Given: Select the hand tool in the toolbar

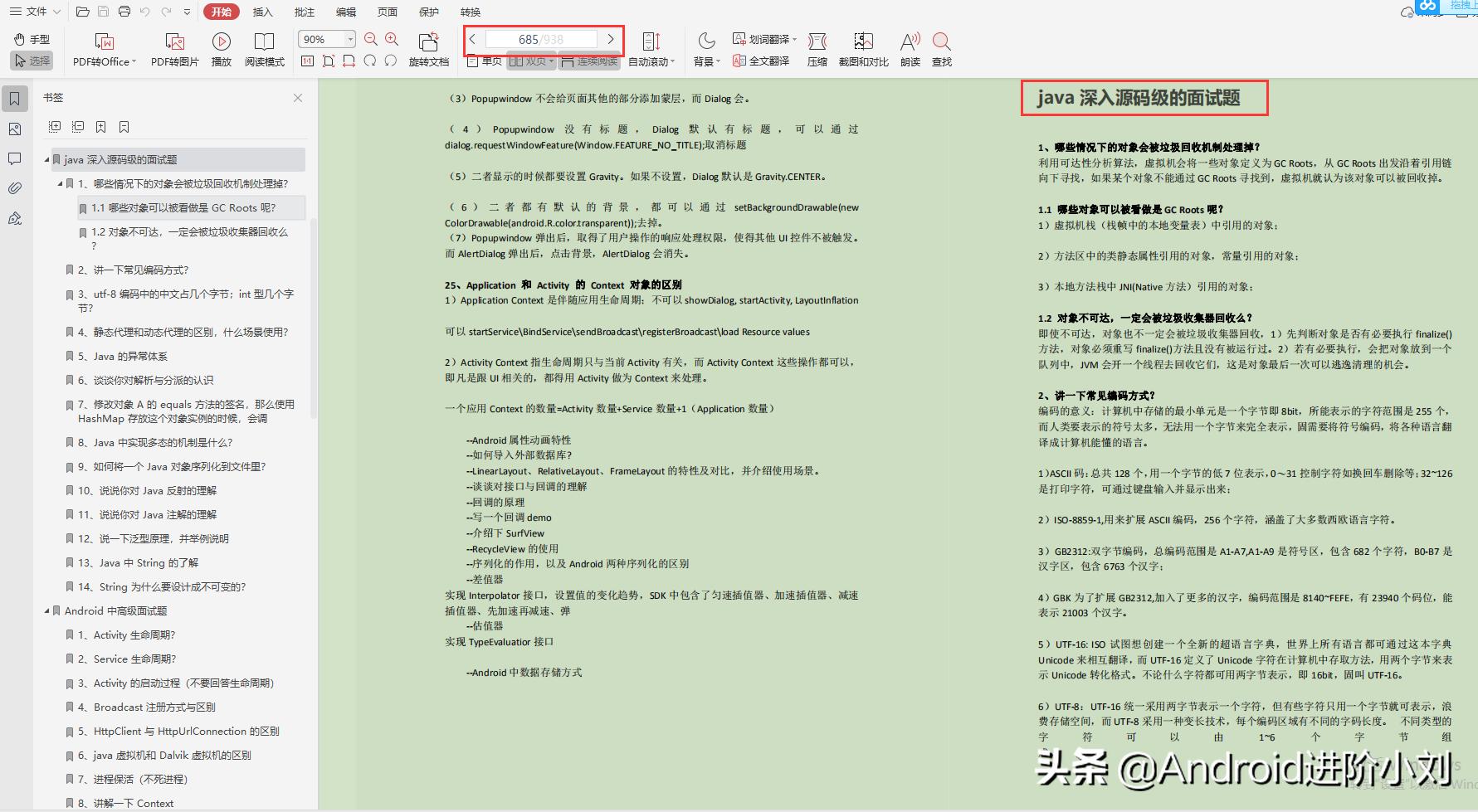Looking at the screenshot, I should tap(32, 38).
